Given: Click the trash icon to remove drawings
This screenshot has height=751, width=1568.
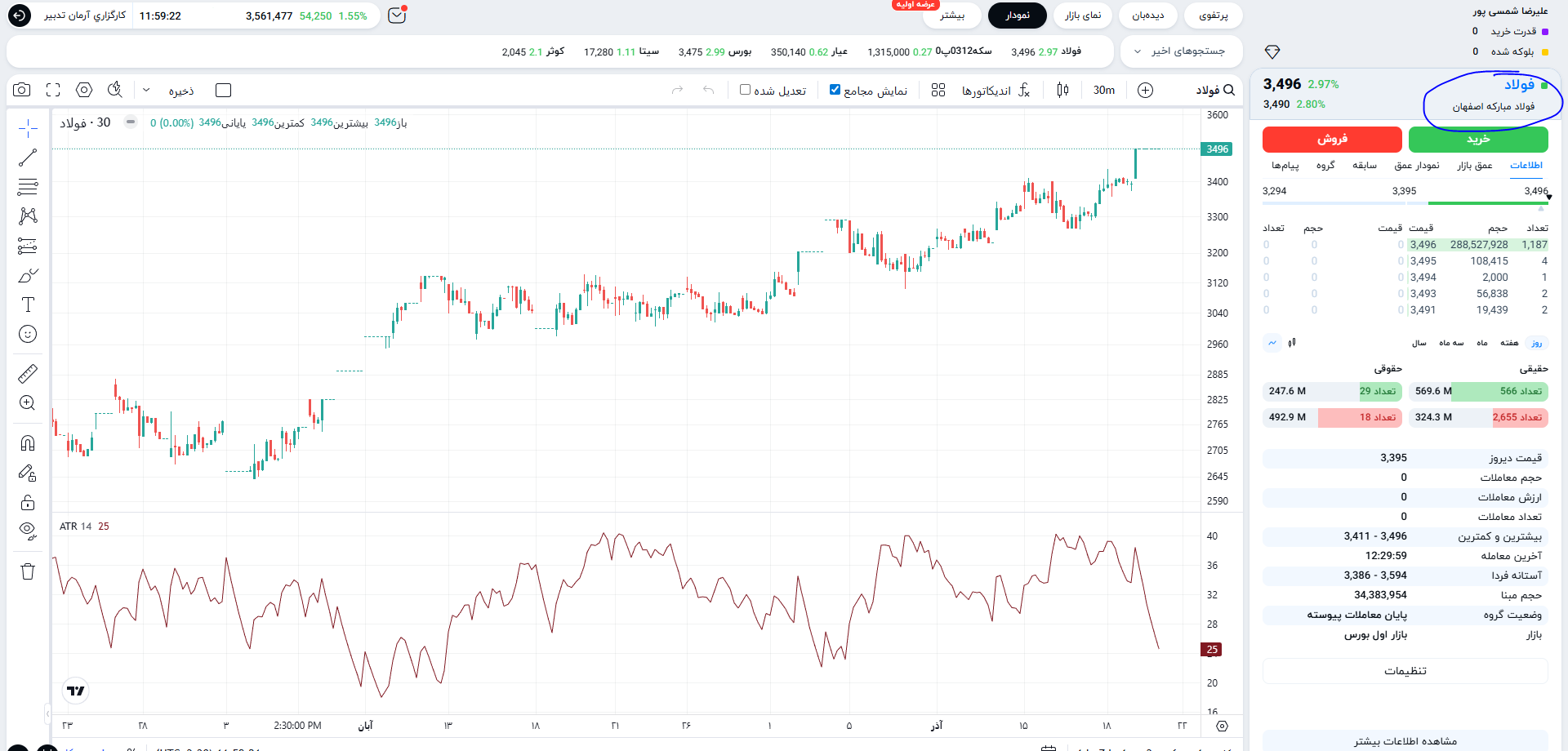Looking at the screenshot, I should point(28,571).
